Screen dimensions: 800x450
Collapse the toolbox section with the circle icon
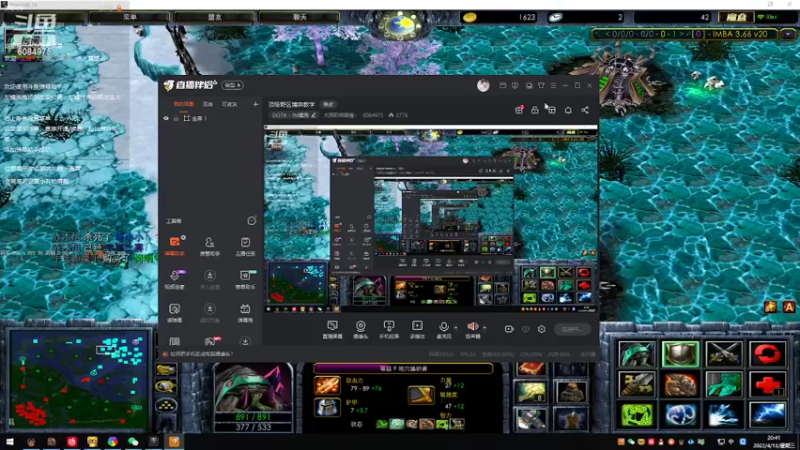coord(252,220)
